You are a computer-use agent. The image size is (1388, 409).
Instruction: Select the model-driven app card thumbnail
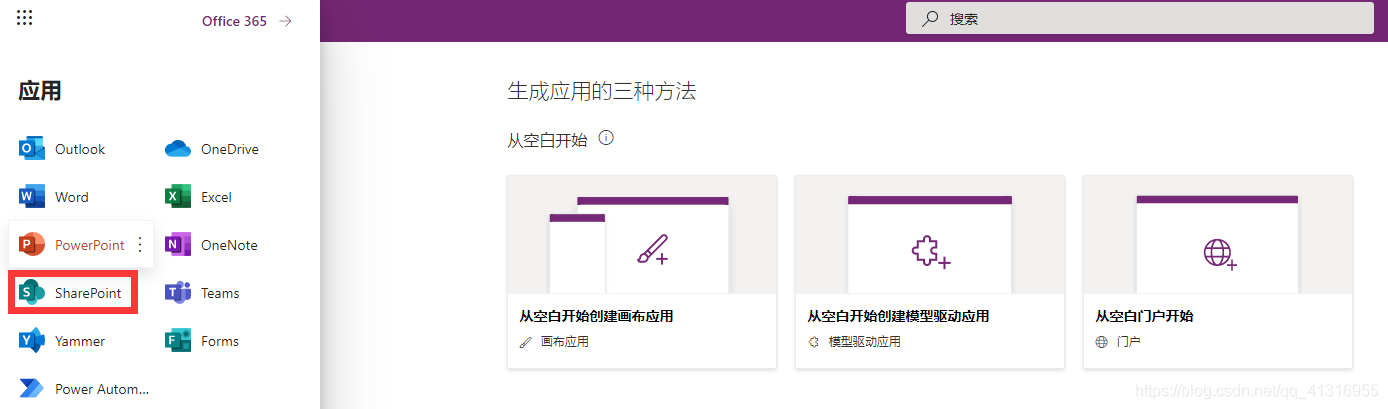[930, 235]
